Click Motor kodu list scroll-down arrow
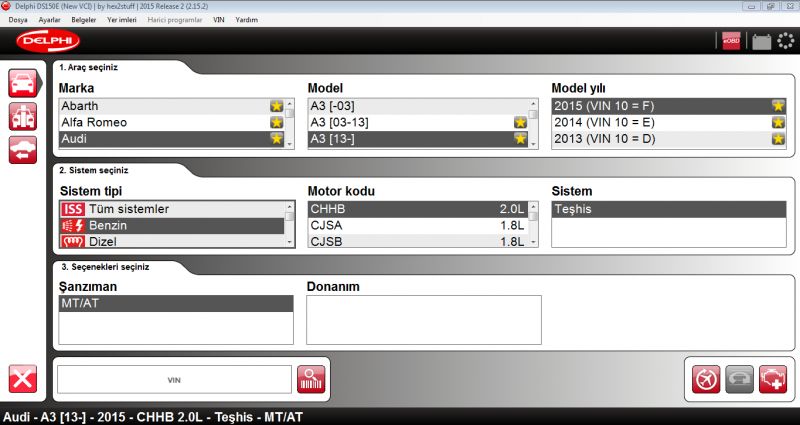Viewport: 800px width, 425px height. point(534,243)
